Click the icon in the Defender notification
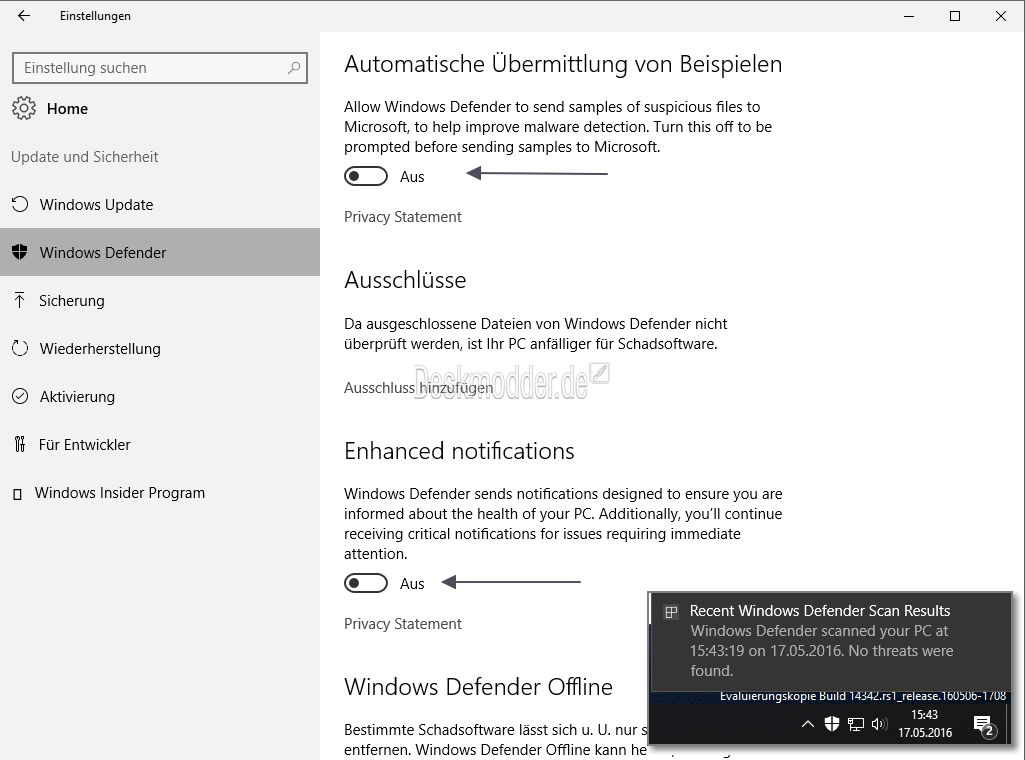The image size is (1025, 760). [671, 612]
